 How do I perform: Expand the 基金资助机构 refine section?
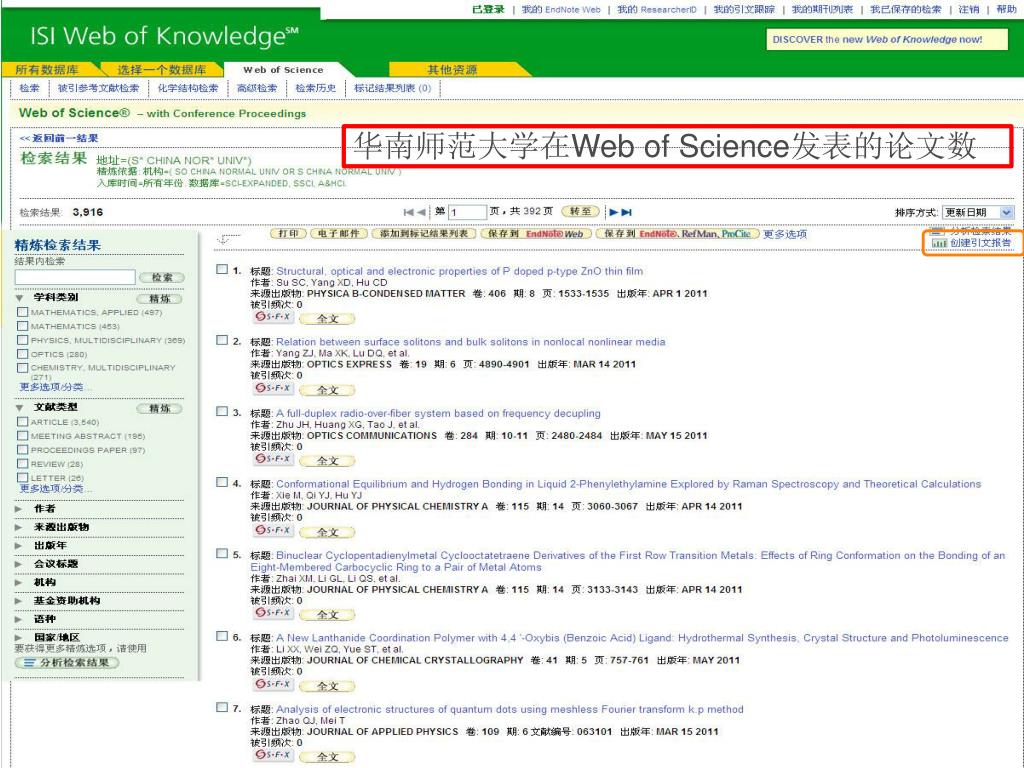click(x=20, y=600)
